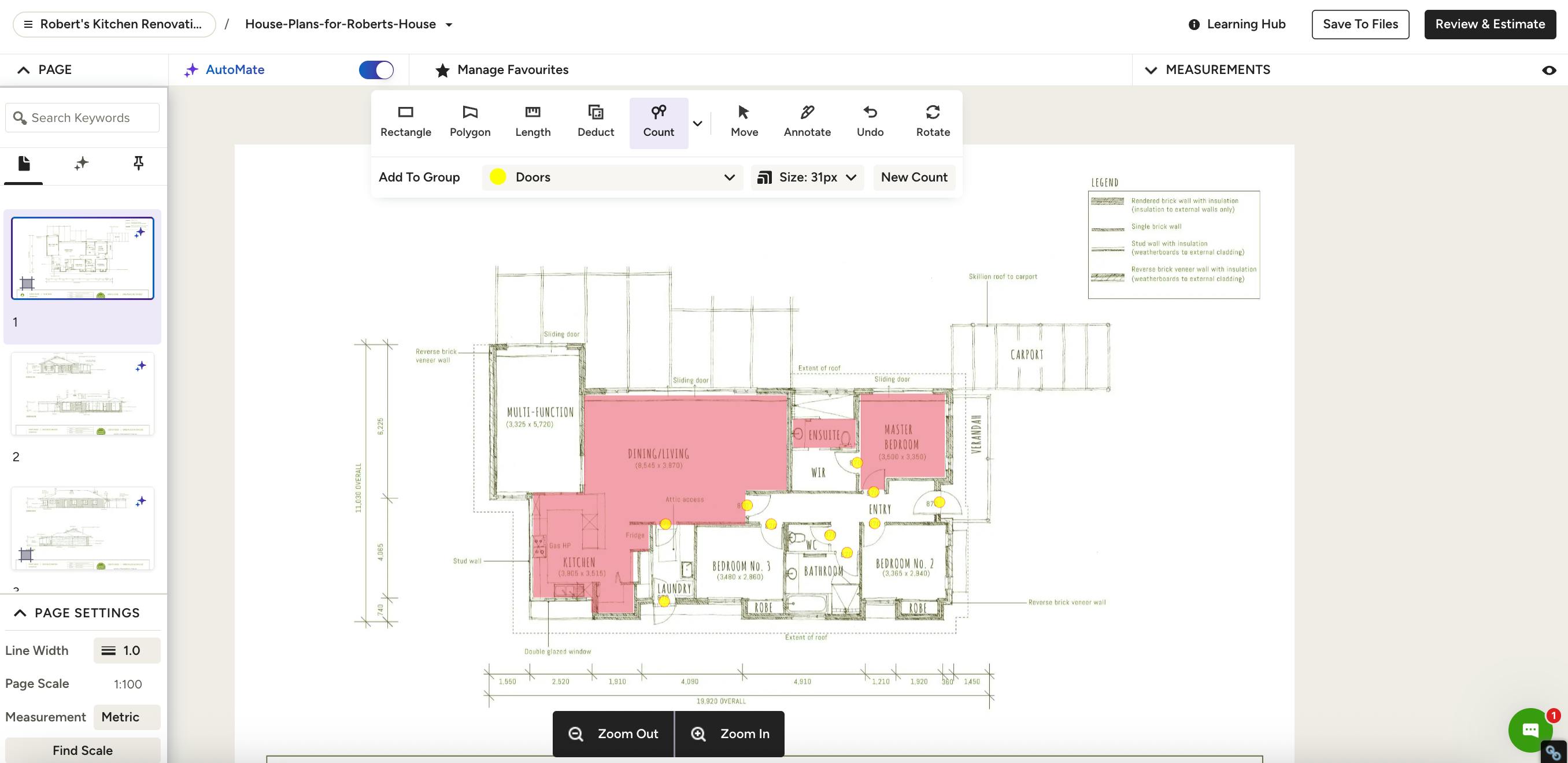This screenshot has width=1568, height=763.
Task: Change the count marker Size dropdown
Action: (x=807, y=177)
